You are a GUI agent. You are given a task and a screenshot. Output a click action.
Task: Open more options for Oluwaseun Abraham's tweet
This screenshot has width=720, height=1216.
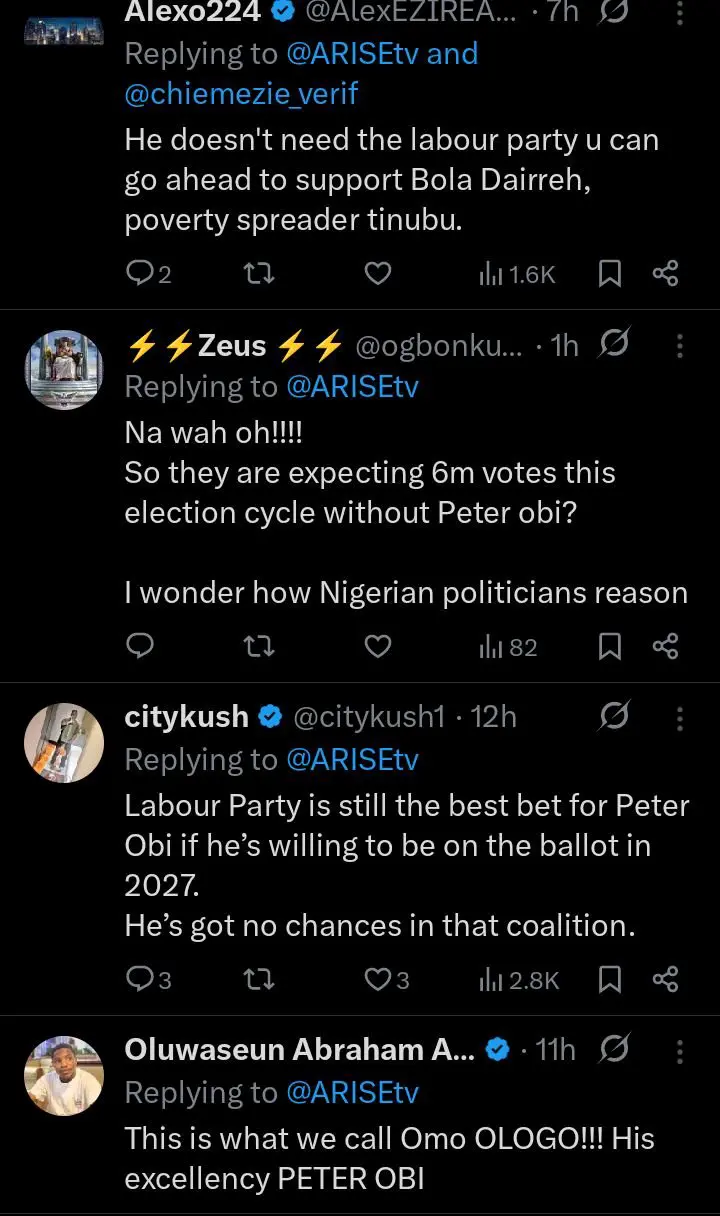point(680,1050)
